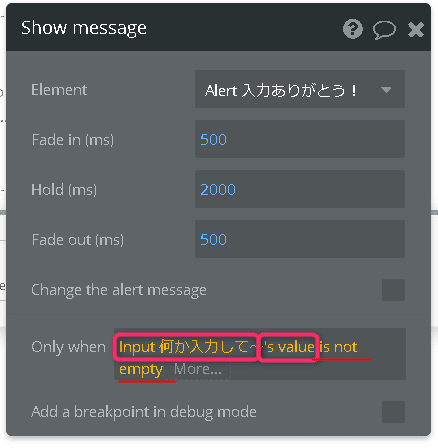Click the Hold (ms) field showing 2000
438x448 pixels.
tap(300, 189)
